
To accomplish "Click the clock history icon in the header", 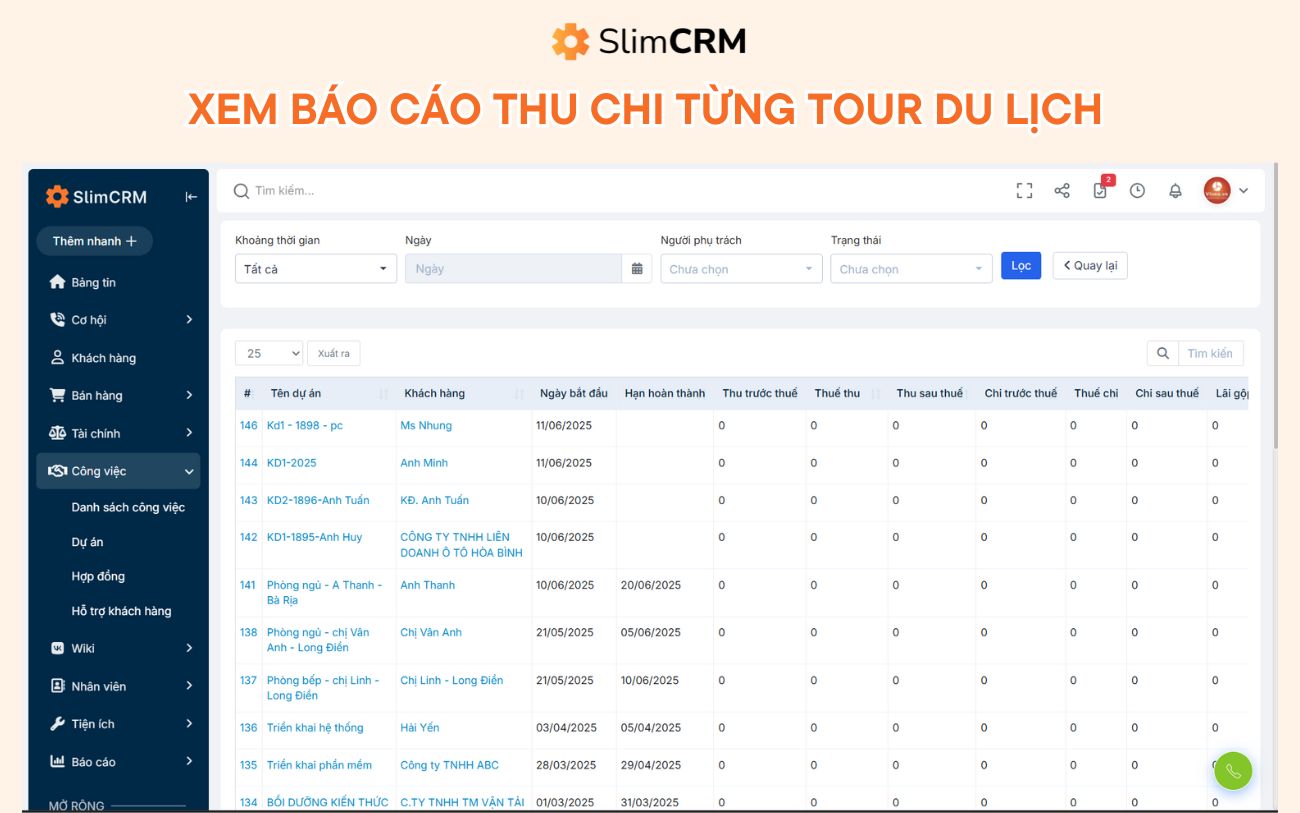I will (x=1137, y=190).
